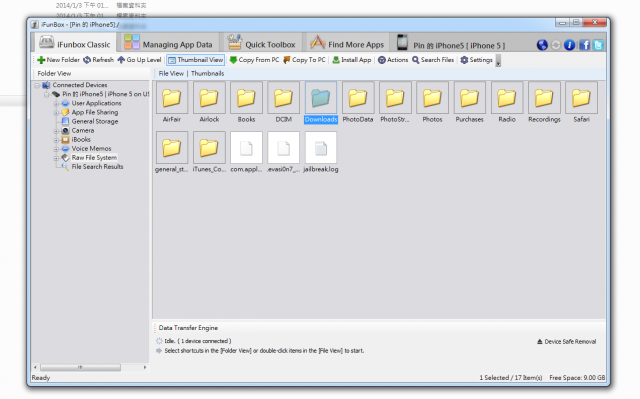Image resolution: width=640 pixels, height=399 pixels.
Task: Select File Search Results in tree
Action: pyautogui.click(x=97, y=166)
